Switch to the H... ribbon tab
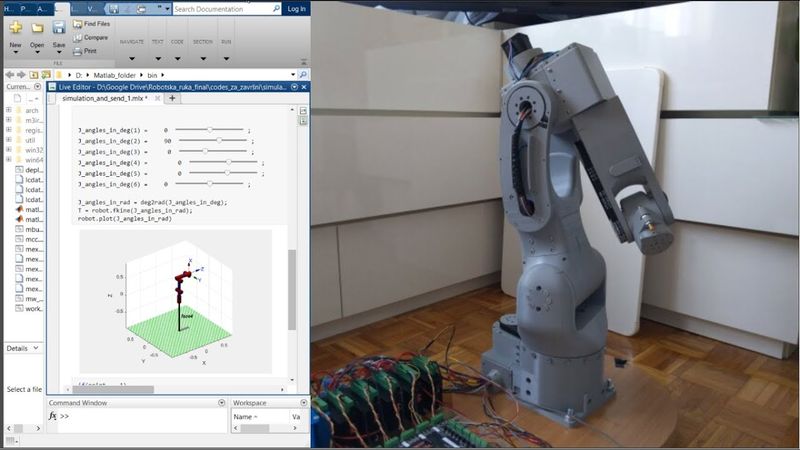800x450 pixels. pyautogui.click(x=9, y=9)
